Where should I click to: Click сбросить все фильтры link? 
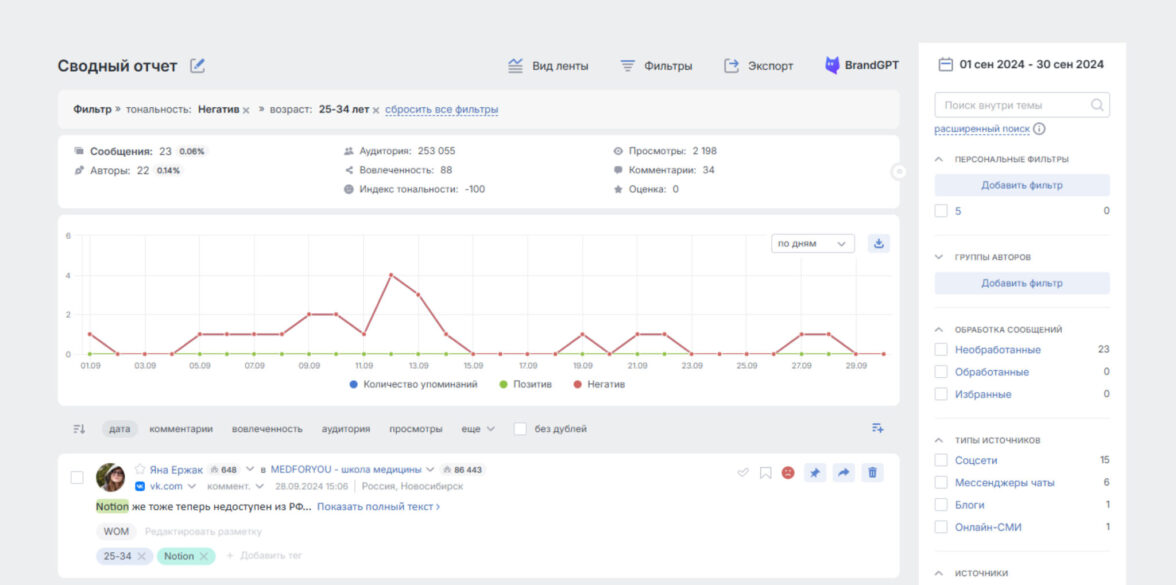[441, 110]
